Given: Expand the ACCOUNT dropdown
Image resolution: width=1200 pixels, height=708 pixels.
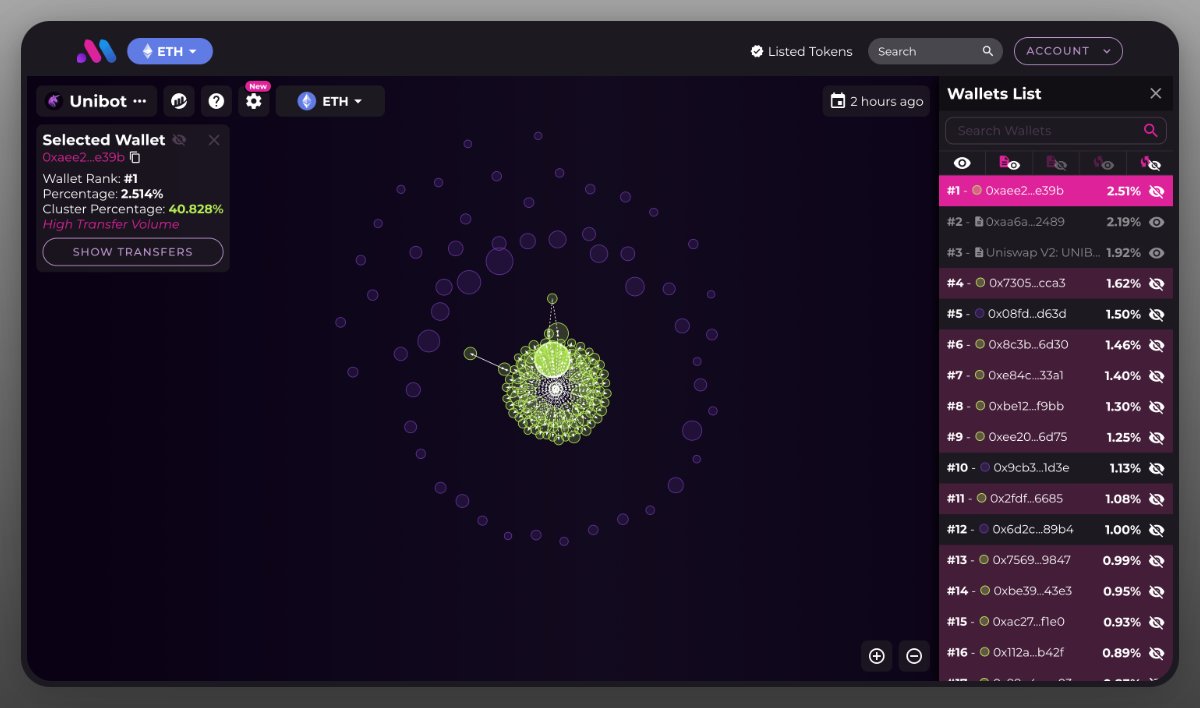Looking at the screenshot, I should tap(1068, 51).
